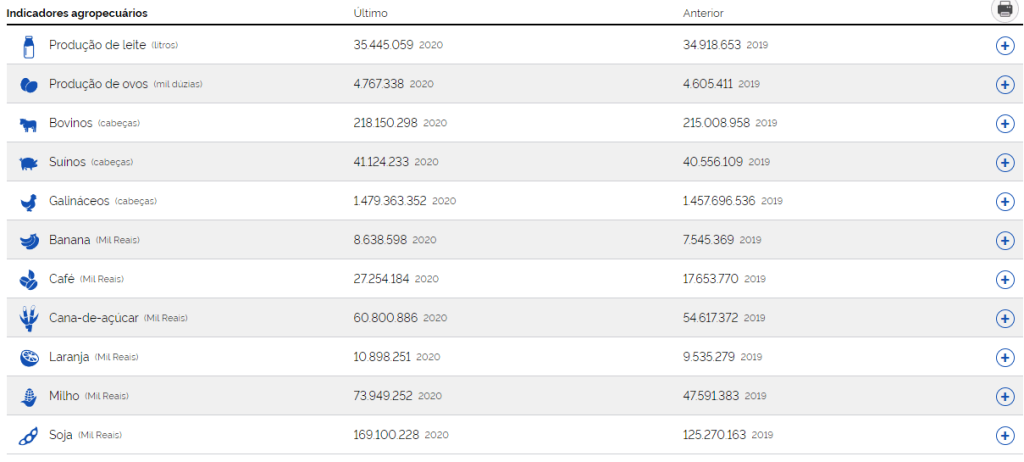Click the printer icon at top right
Image resolution: width=1024 pixels, height=462 pixels.
pos(1004,9)
